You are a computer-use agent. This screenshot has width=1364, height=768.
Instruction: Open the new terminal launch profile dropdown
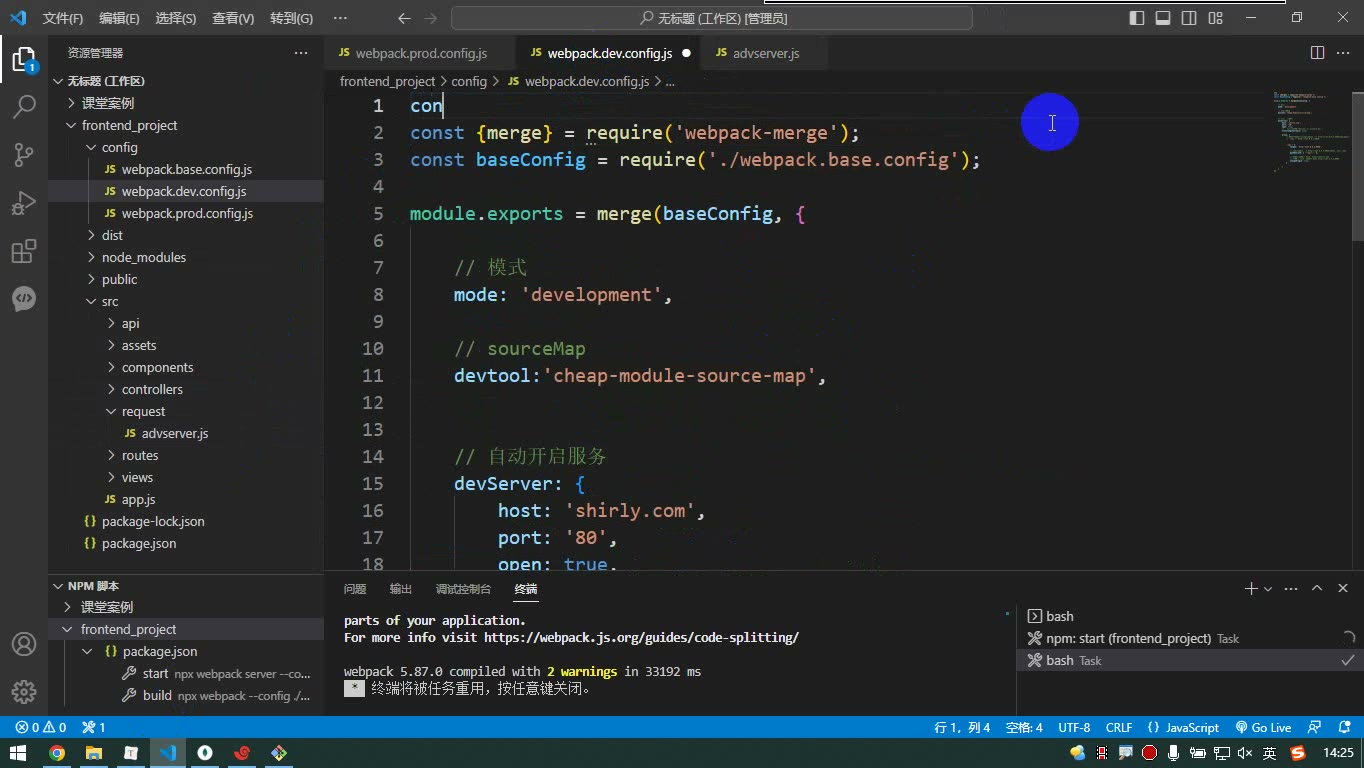pos(1268,589)
